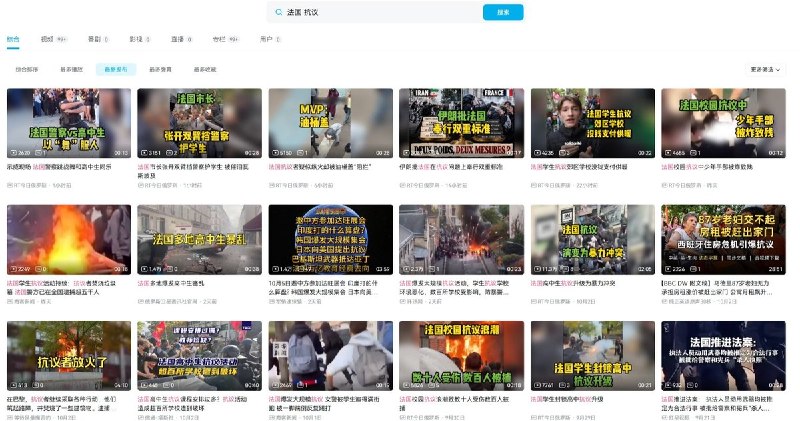The height and width of the screenshot is (421, 800).
Task: Click play-count icon on 数十人受伤数百人被捕 thumbnail
Action: [x=408, y=385]
